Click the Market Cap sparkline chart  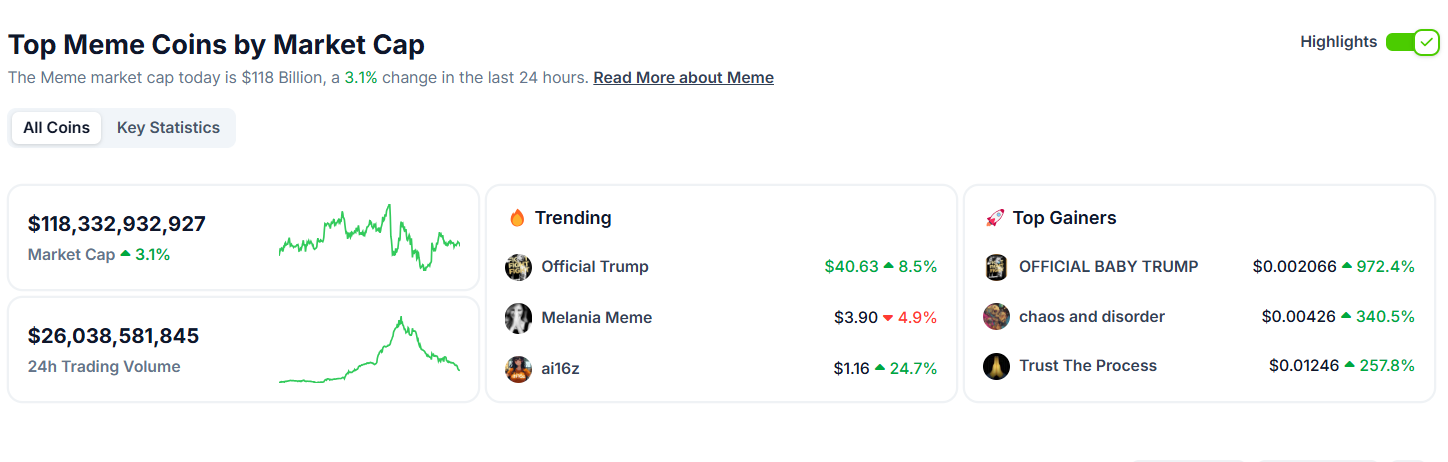(370, 238)
